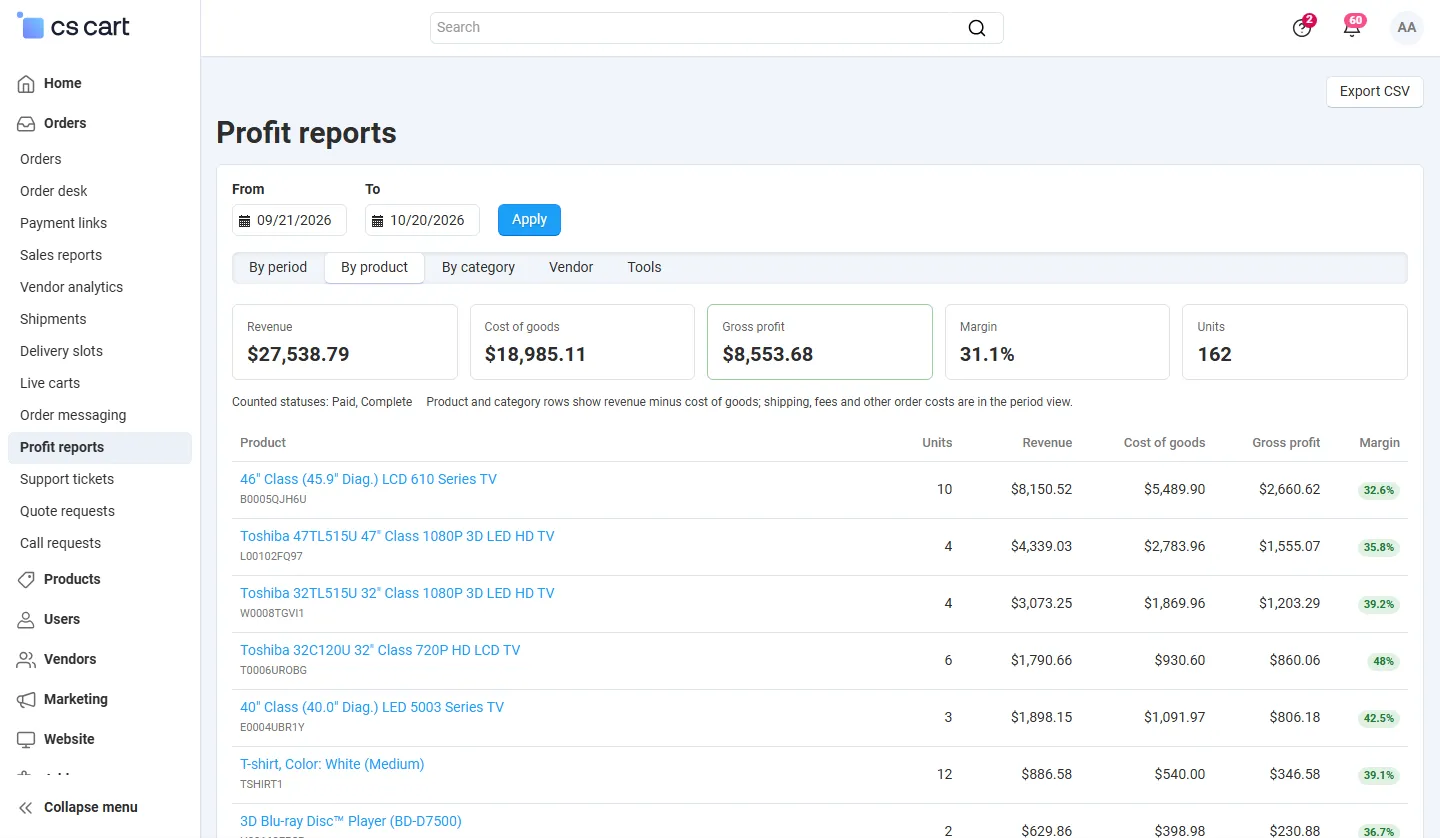This screenshot has height=838, width=1440.
Task: Open Order desk in the sidebar
Action: tap(54, 191)
